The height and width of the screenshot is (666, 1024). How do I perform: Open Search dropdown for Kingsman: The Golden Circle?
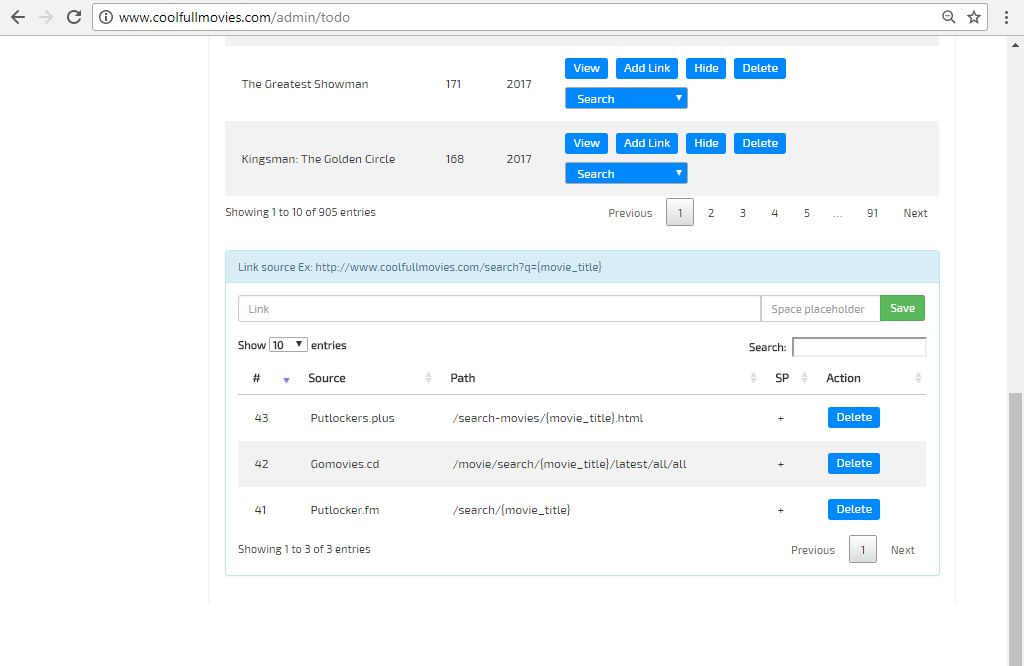[626, 173]
